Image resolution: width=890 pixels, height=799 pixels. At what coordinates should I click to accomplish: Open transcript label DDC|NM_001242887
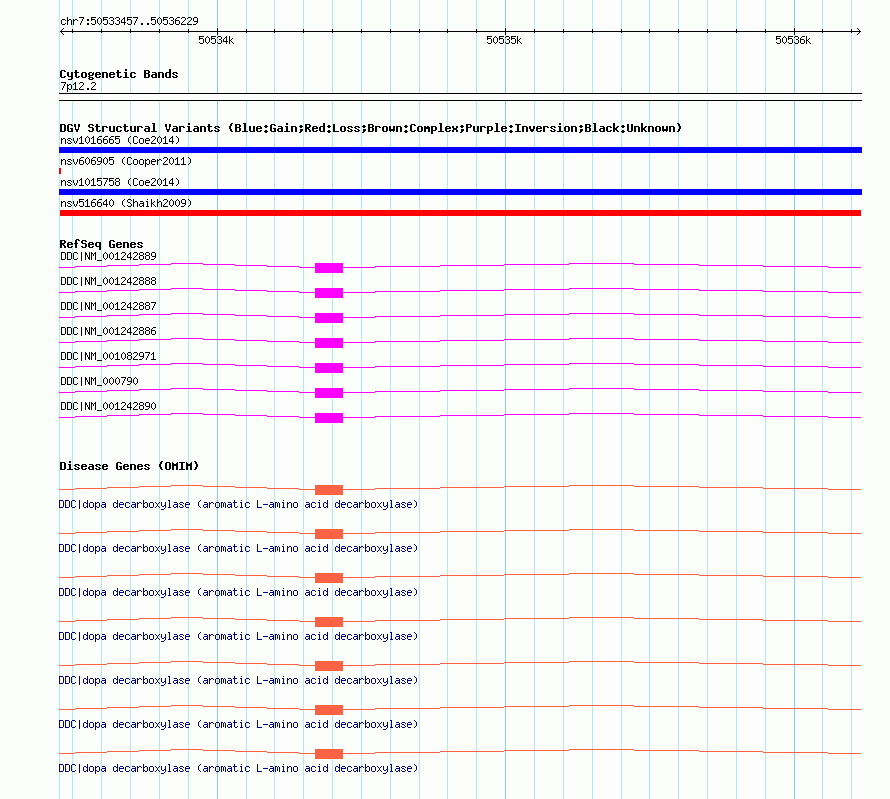pyautogui.click(x=108, y=306)
